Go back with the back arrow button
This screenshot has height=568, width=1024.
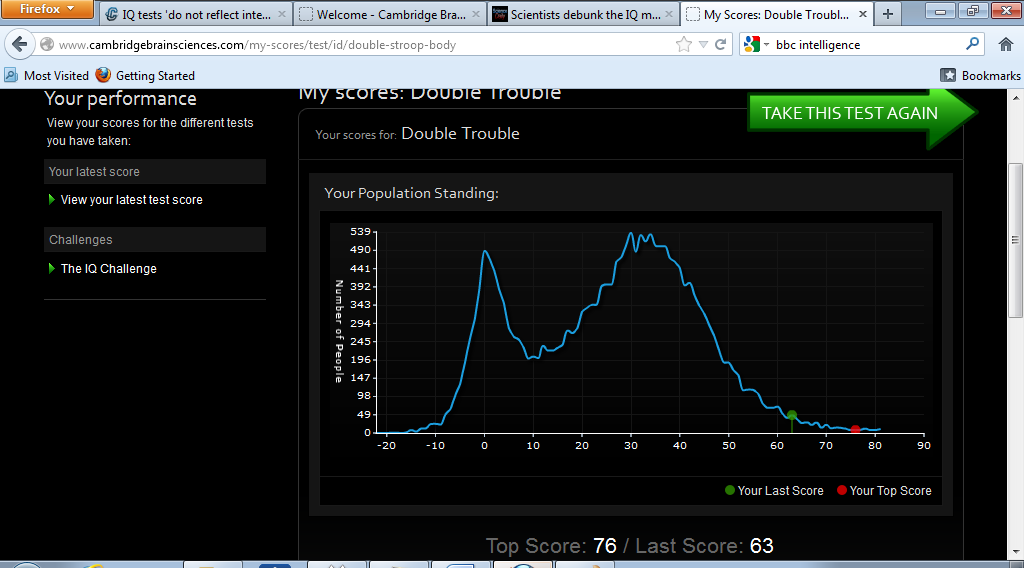pyautogui.click(x=20, y=44)
